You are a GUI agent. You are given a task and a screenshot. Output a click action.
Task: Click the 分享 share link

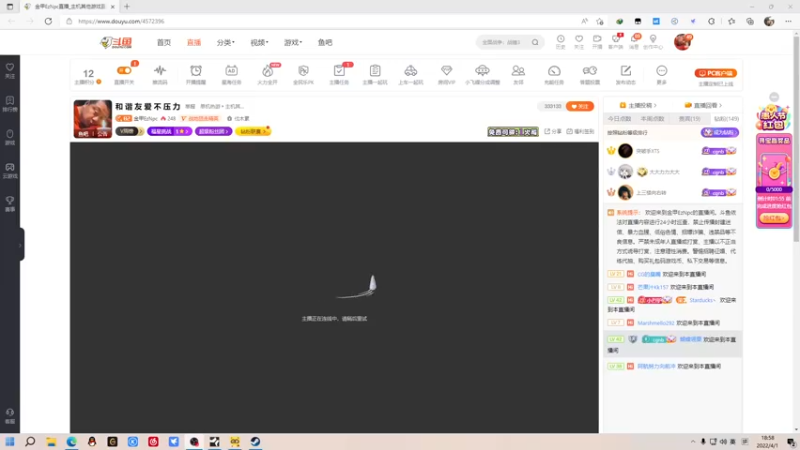click(x=553, y=131)
